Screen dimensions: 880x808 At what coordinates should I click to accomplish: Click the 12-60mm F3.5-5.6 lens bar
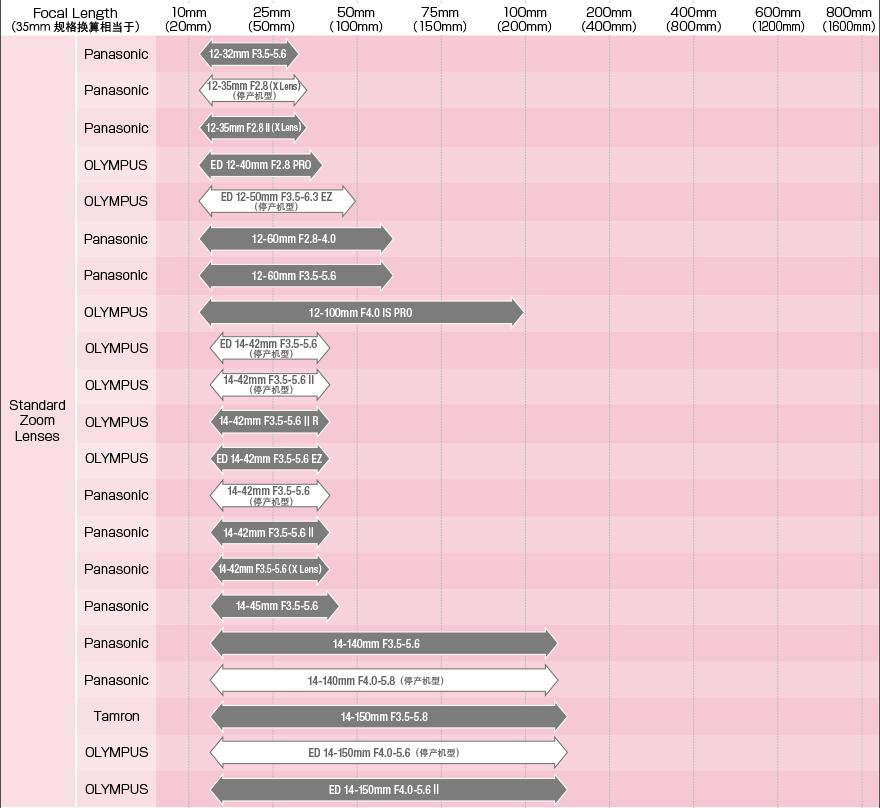click(296, 276)
